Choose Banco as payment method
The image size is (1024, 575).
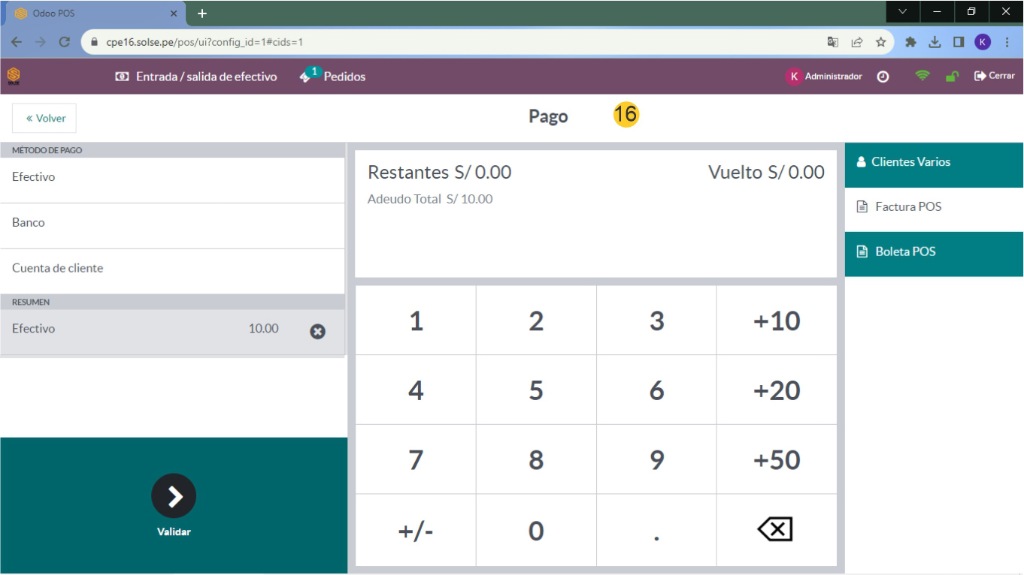(172, 223)
